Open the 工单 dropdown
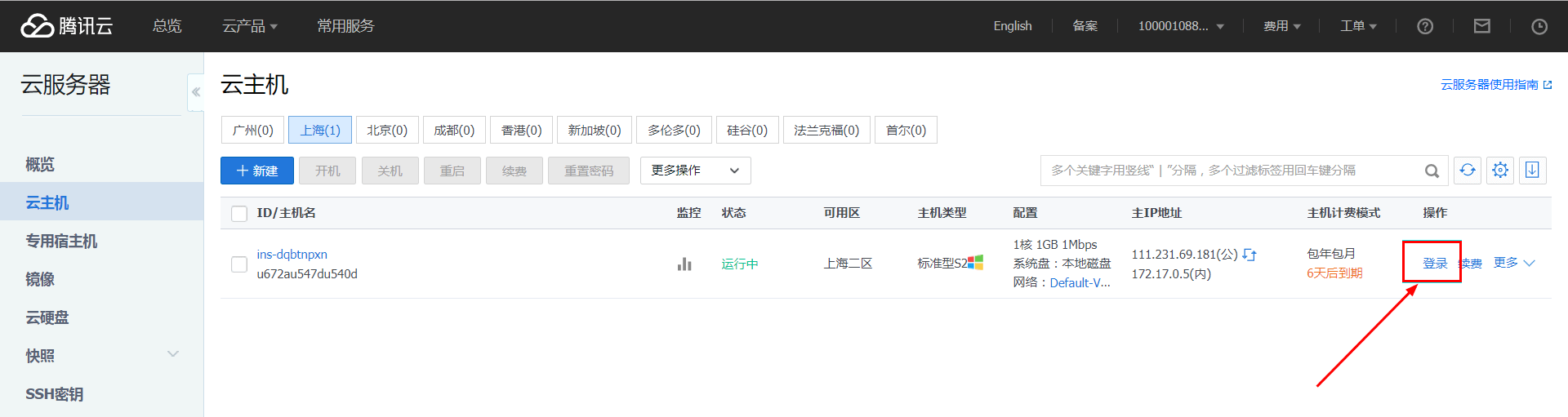Screen dimensions: 1568x417 pos(1358,26)
